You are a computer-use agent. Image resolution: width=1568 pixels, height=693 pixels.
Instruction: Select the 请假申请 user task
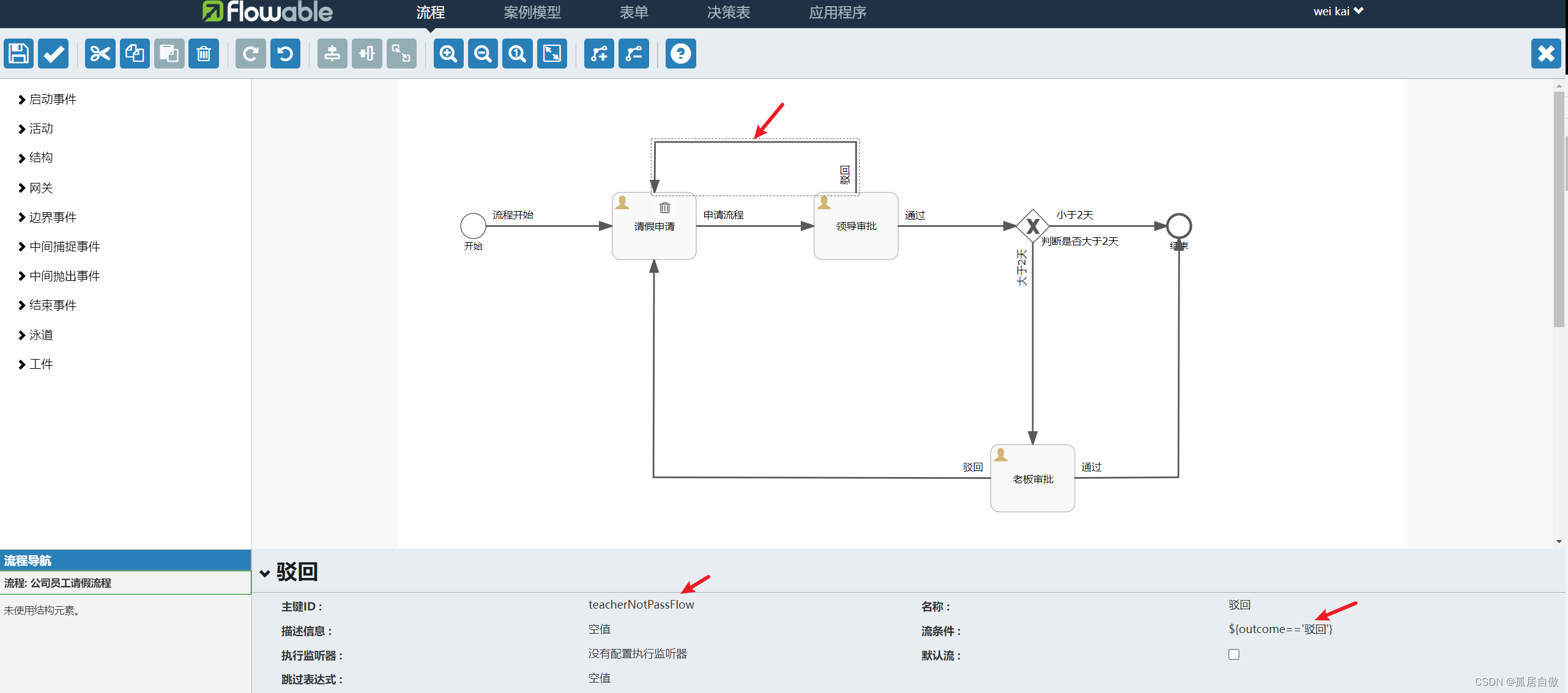click(654, 226)
